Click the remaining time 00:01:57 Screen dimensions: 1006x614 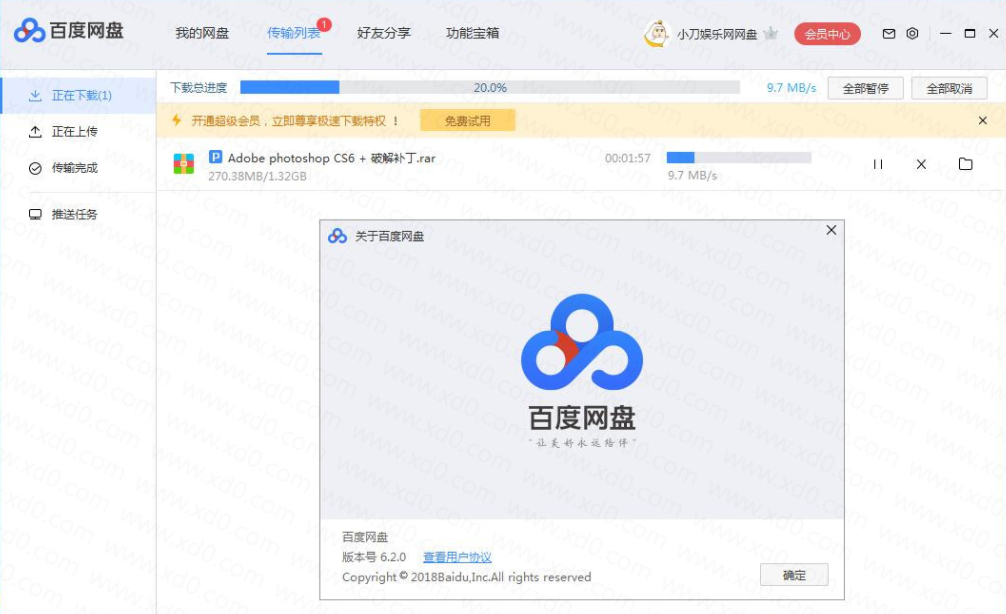pos(627,158)
